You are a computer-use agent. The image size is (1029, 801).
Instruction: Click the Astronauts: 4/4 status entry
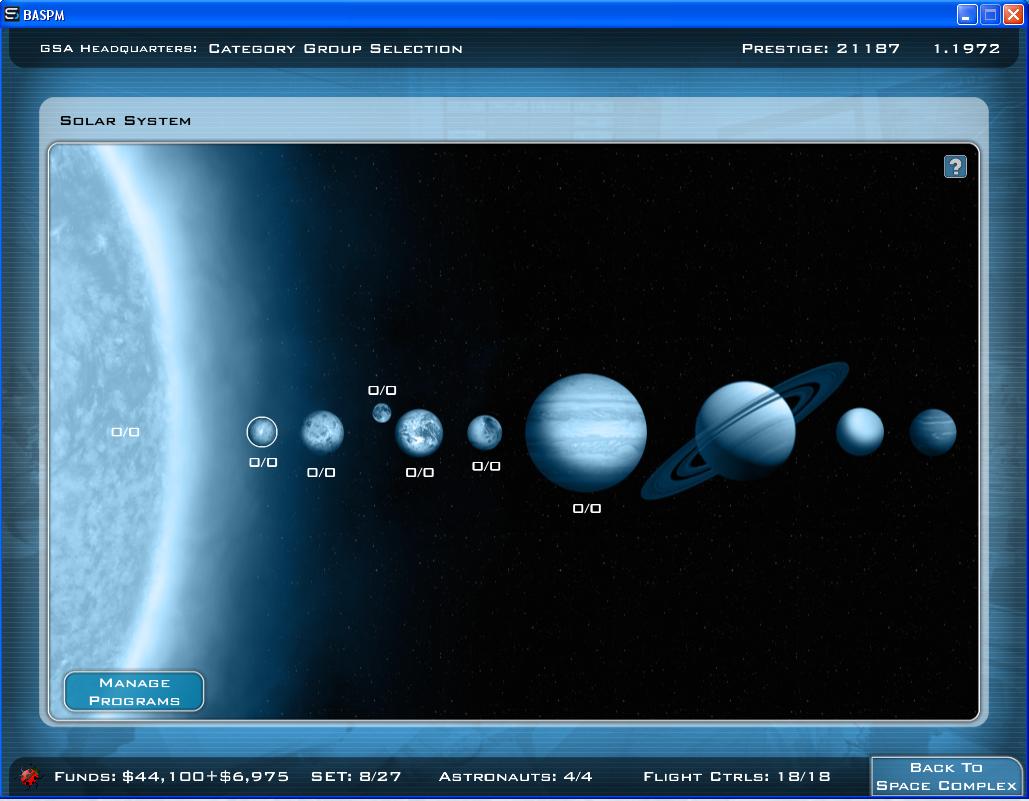pyautogui.click(x=515, y=777)
